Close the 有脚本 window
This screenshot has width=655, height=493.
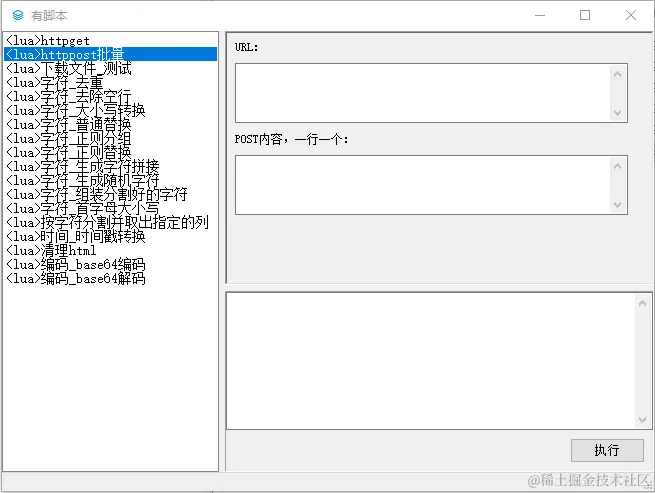coord(631,15)
